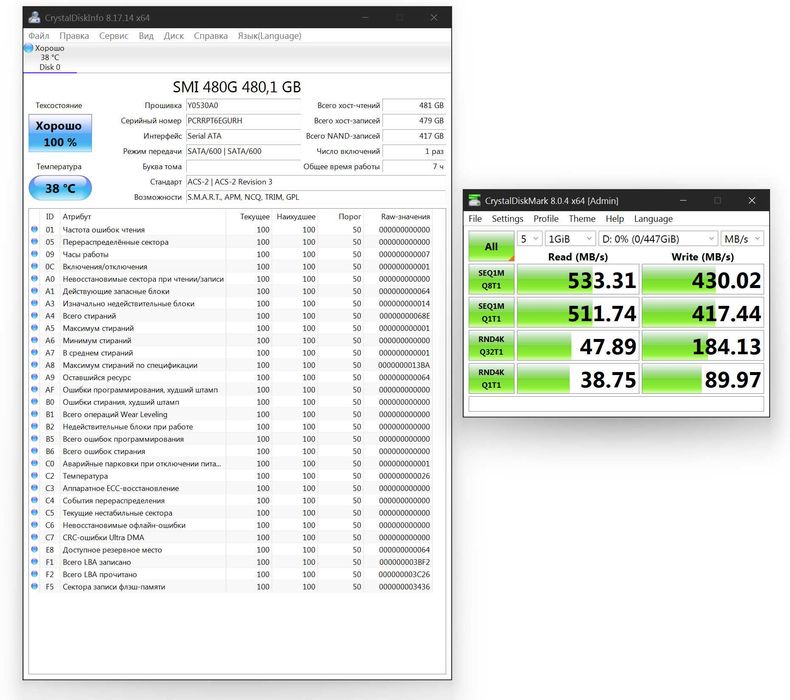The width and height of the screenshot is (790, 700).
Task: Click the CrystalDiskInfo title bar app icon
Action: 34,18
